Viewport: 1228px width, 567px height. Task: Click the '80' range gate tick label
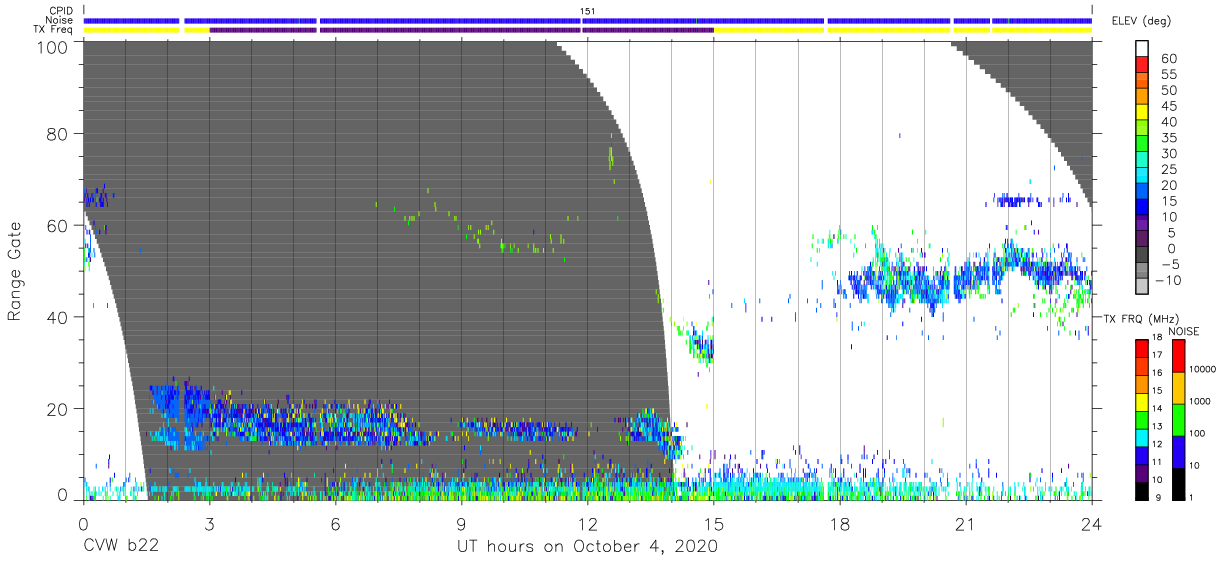[58, 134]
